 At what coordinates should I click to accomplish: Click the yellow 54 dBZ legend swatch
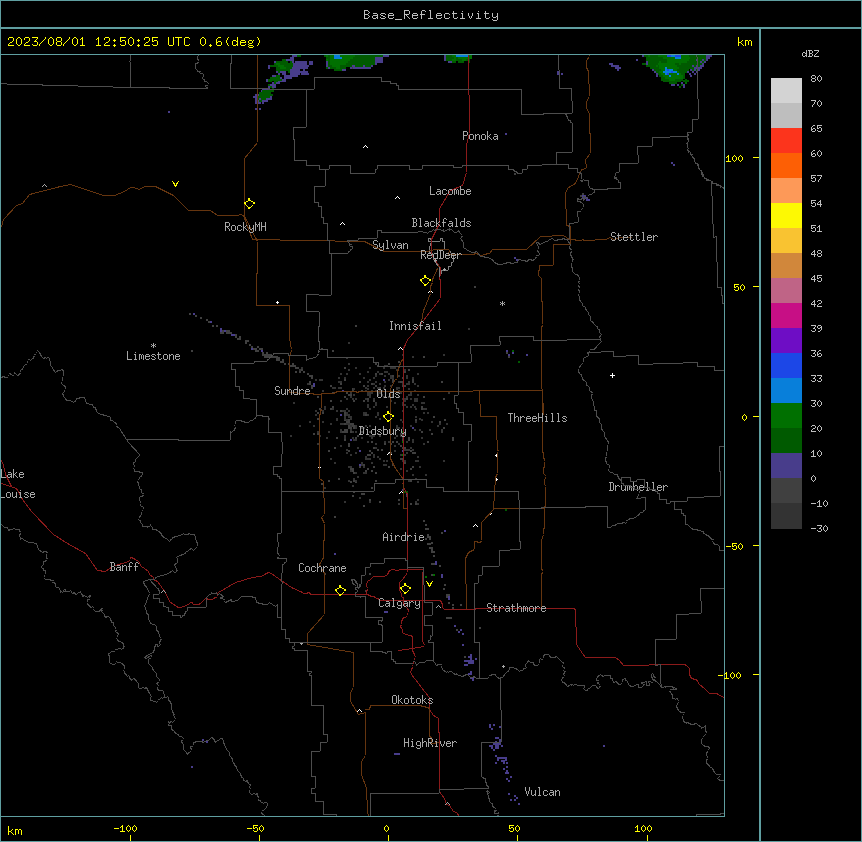coord(786,215)
